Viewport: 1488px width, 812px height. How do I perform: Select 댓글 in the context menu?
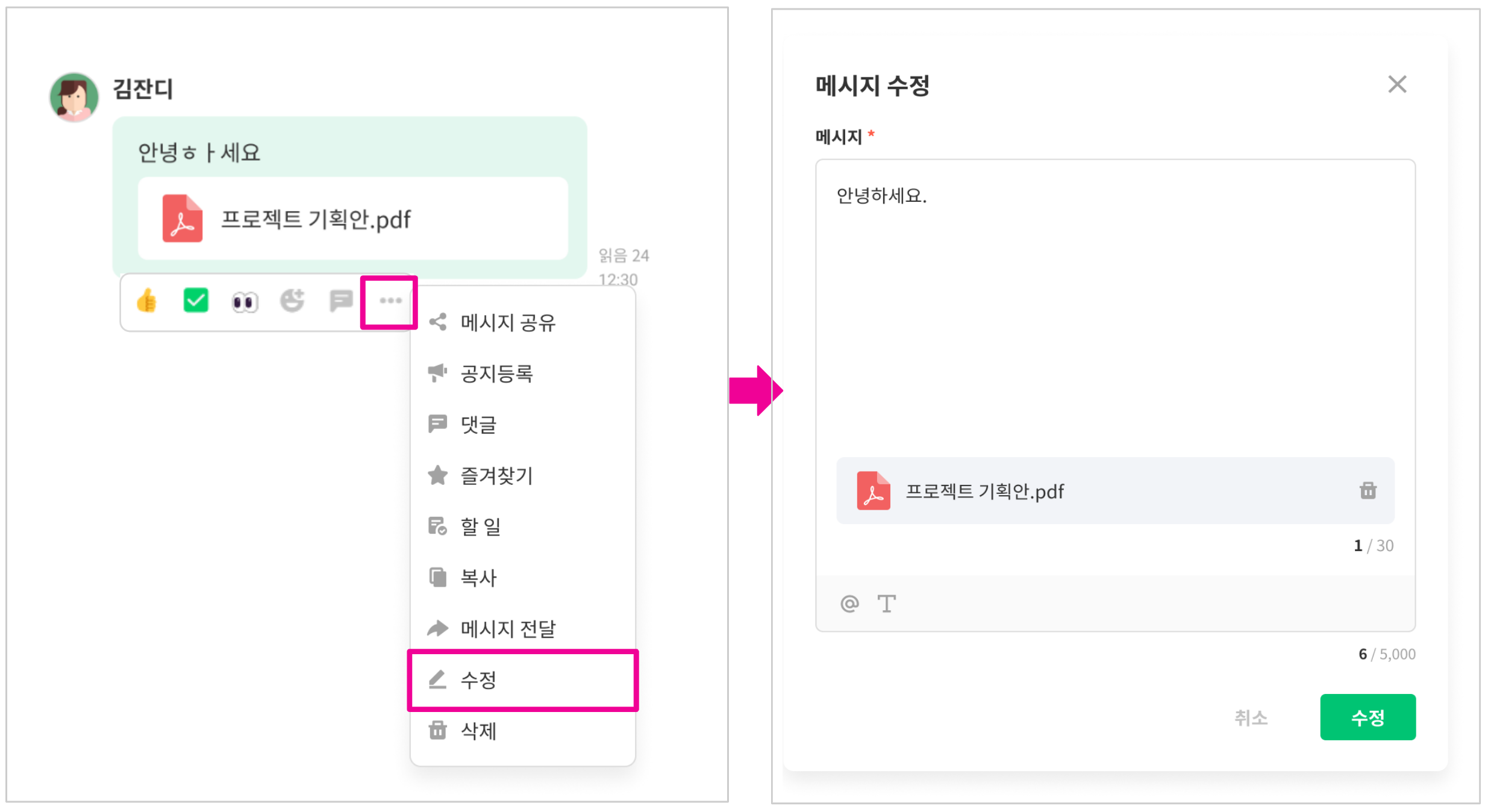pos(478,425)
